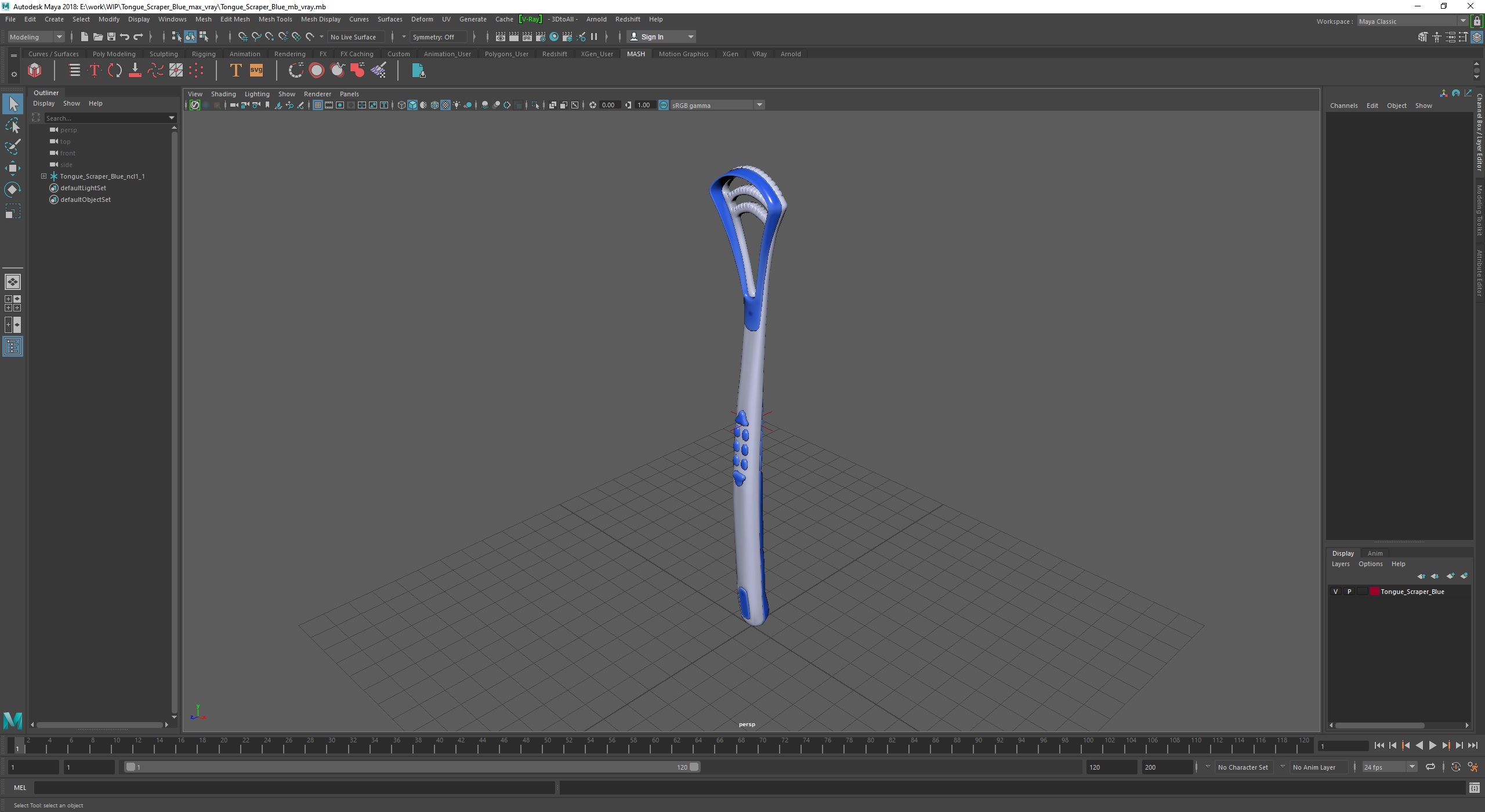Click the Render current frame icon
The width and height of the screenshot is (1485, 812).
click(513, 37)
